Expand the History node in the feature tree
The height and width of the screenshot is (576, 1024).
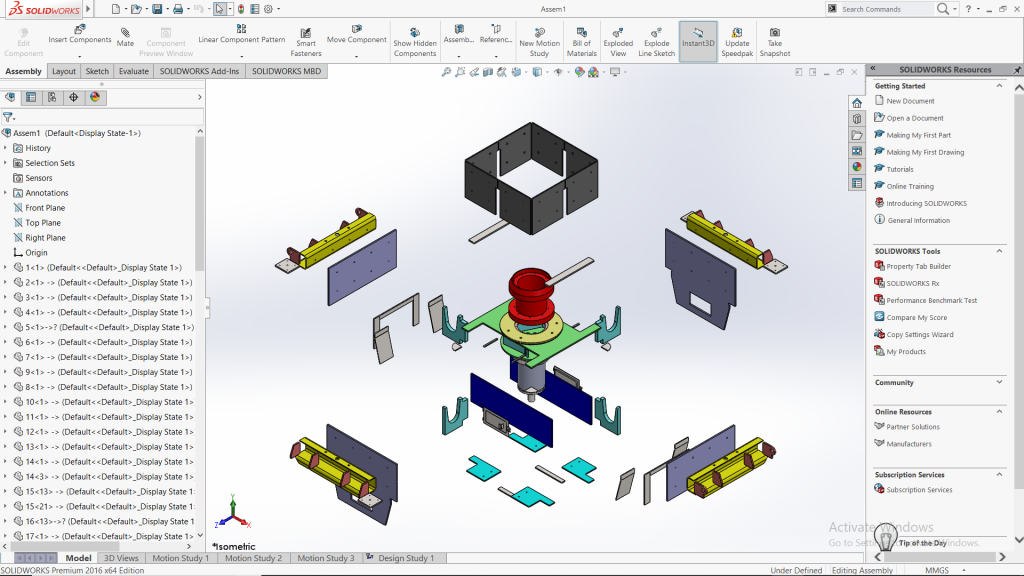click(x=5, y=148)
